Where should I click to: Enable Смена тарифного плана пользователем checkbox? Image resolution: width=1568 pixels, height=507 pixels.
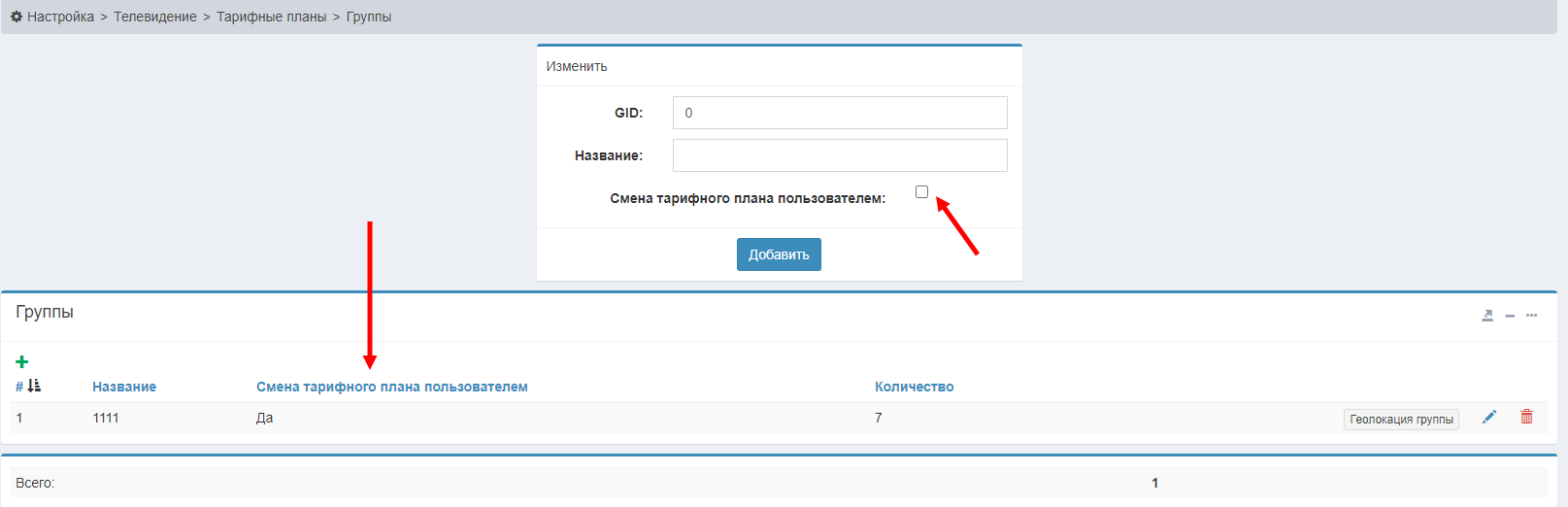(x=921, y=192)
